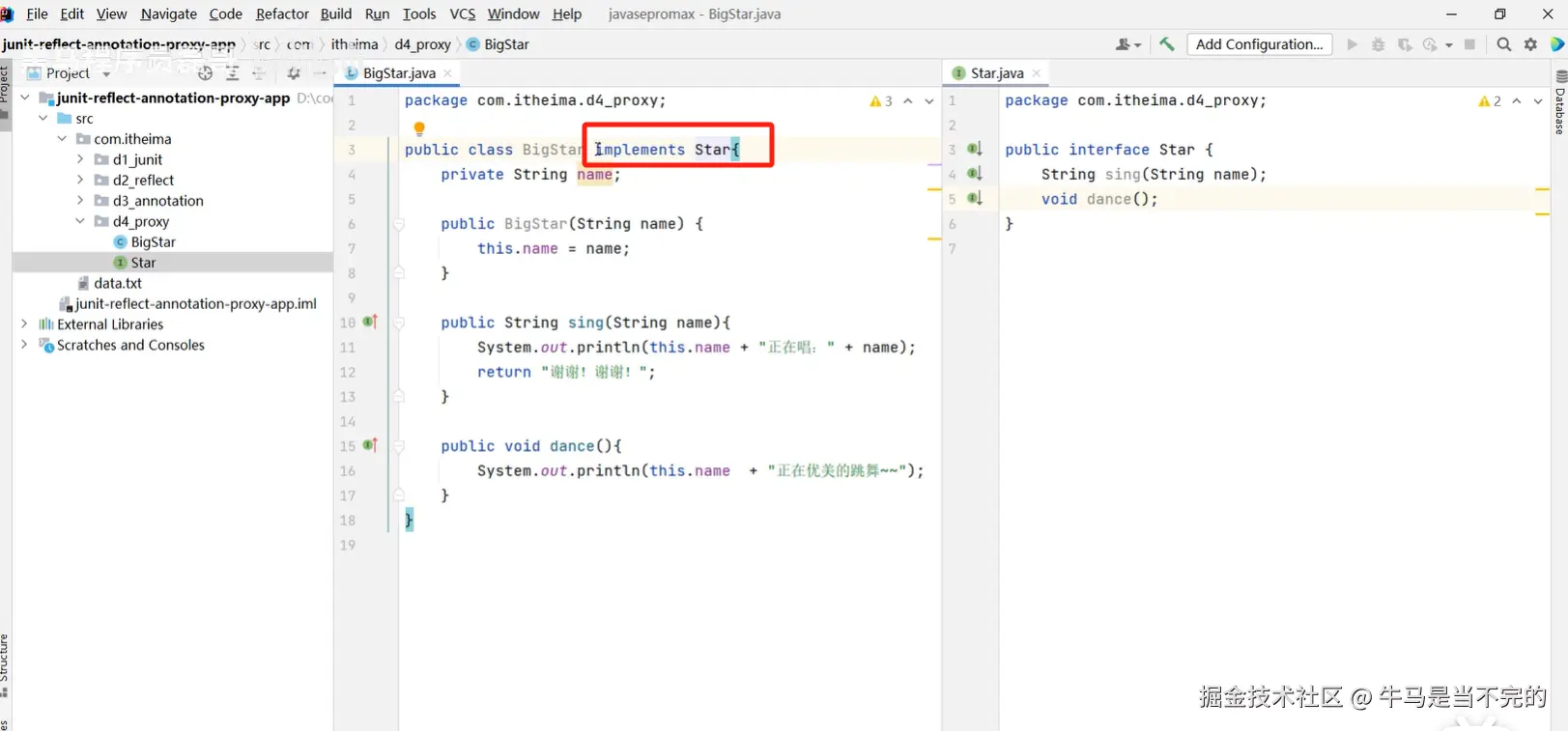Click Collapse All icon in Project panel
This screenshot has height=731, width=1568.
[x=259, y=73]
